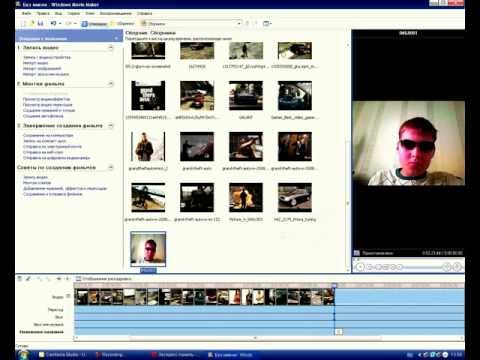
Task: Select the Grand Theft Auto logo thumbnail
Action: point(148,96)
